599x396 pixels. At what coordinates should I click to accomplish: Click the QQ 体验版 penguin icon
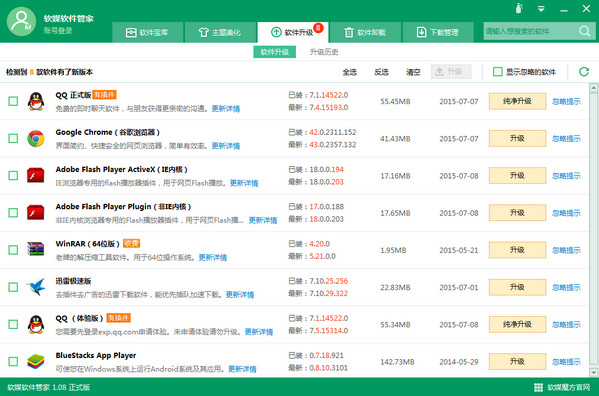click(x=36, y=324)
